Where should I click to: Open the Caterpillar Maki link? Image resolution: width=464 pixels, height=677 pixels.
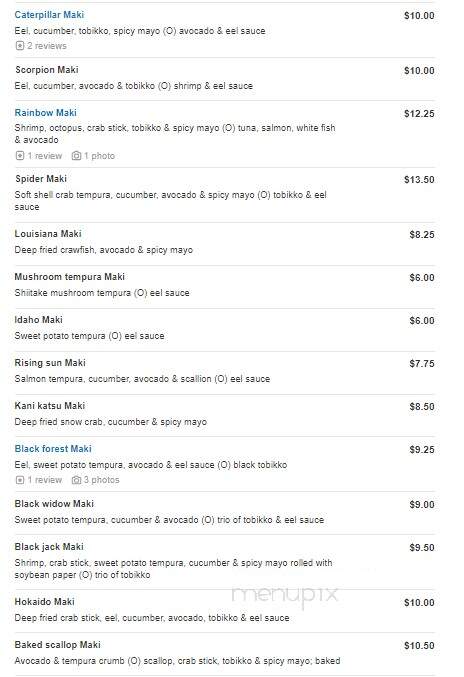[x=49, y=15]
